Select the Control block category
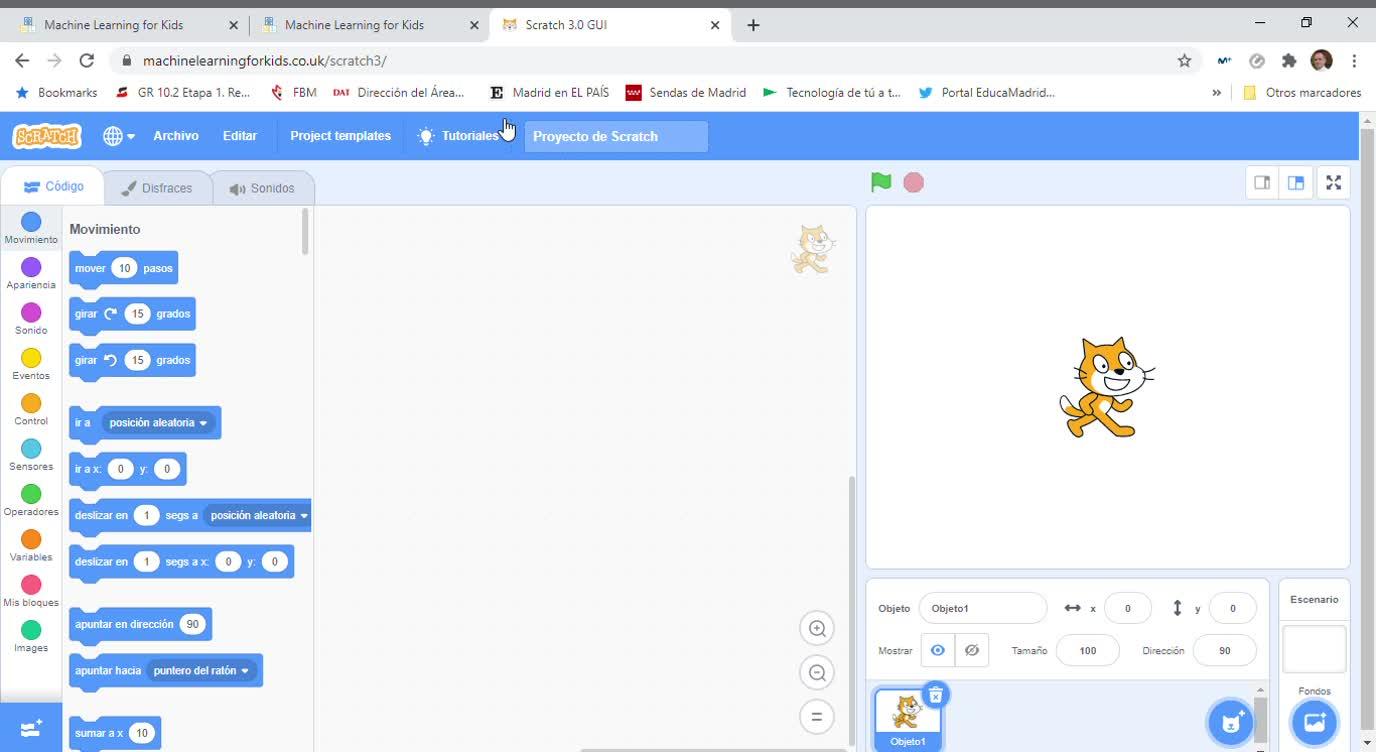1376x752 pixels. (31, 409)
